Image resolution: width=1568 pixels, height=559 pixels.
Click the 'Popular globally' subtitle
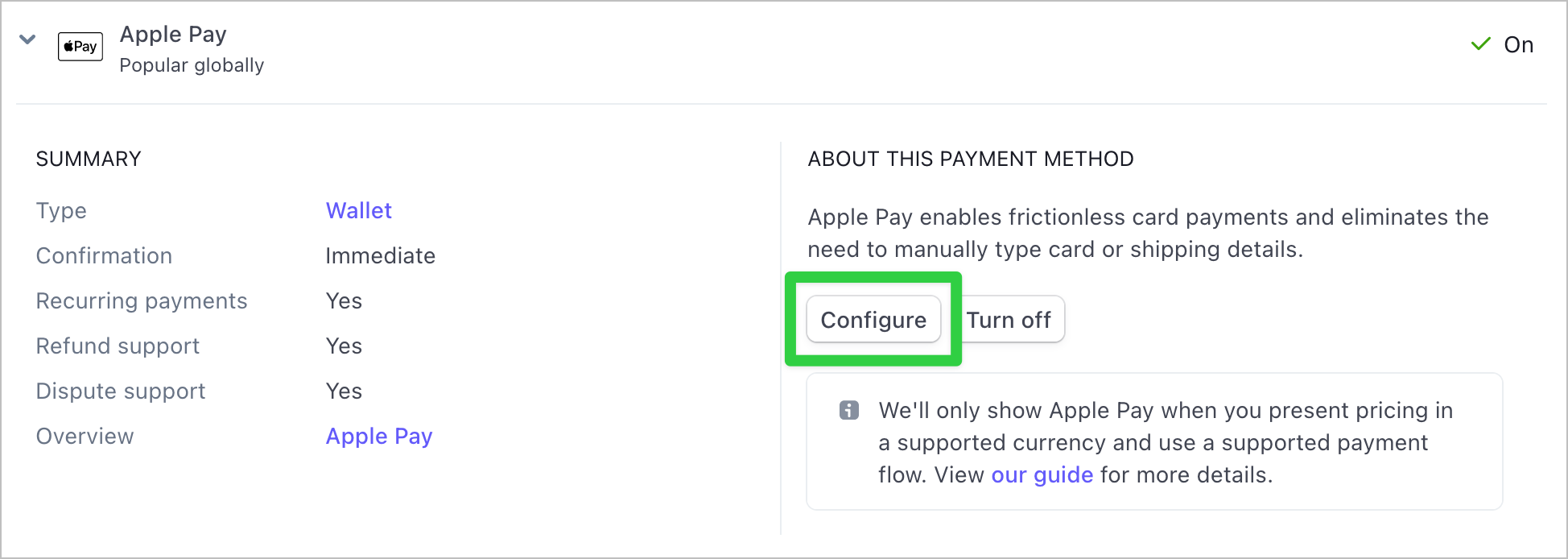(x=192, y=65)
